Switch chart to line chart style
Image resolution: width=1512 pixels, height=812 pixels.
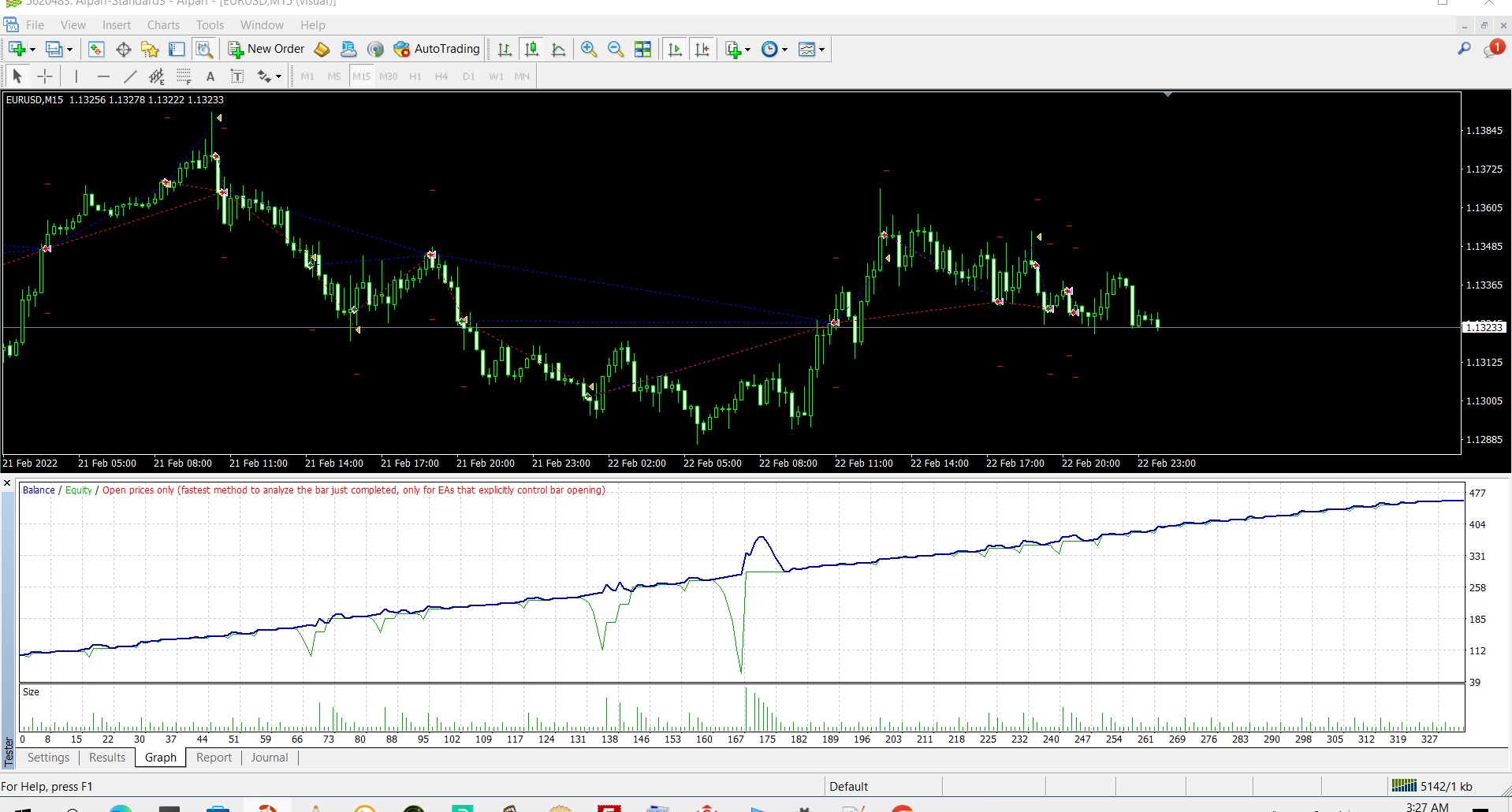[559, 50]
